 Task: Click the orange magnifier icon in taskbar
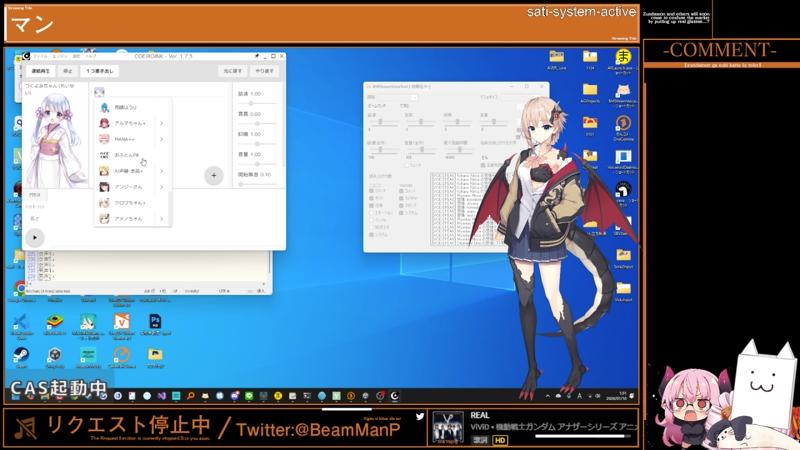click(x=190, y=395)
